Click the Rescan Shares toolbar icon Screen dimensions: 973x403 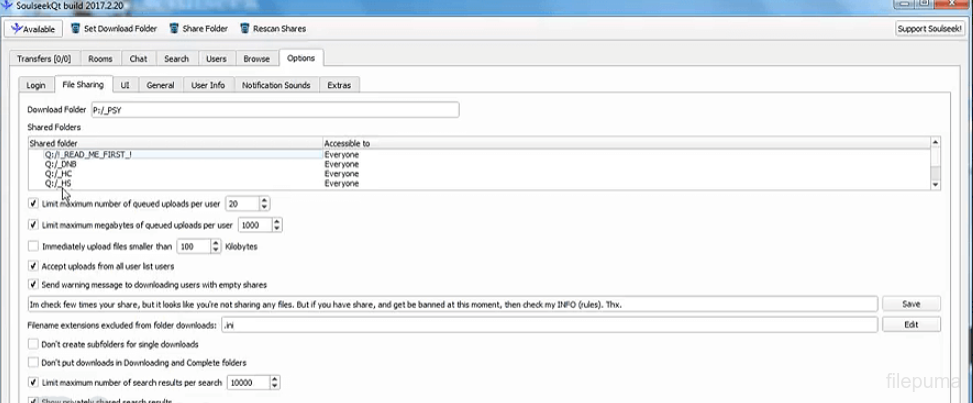[x=245, y=29]
